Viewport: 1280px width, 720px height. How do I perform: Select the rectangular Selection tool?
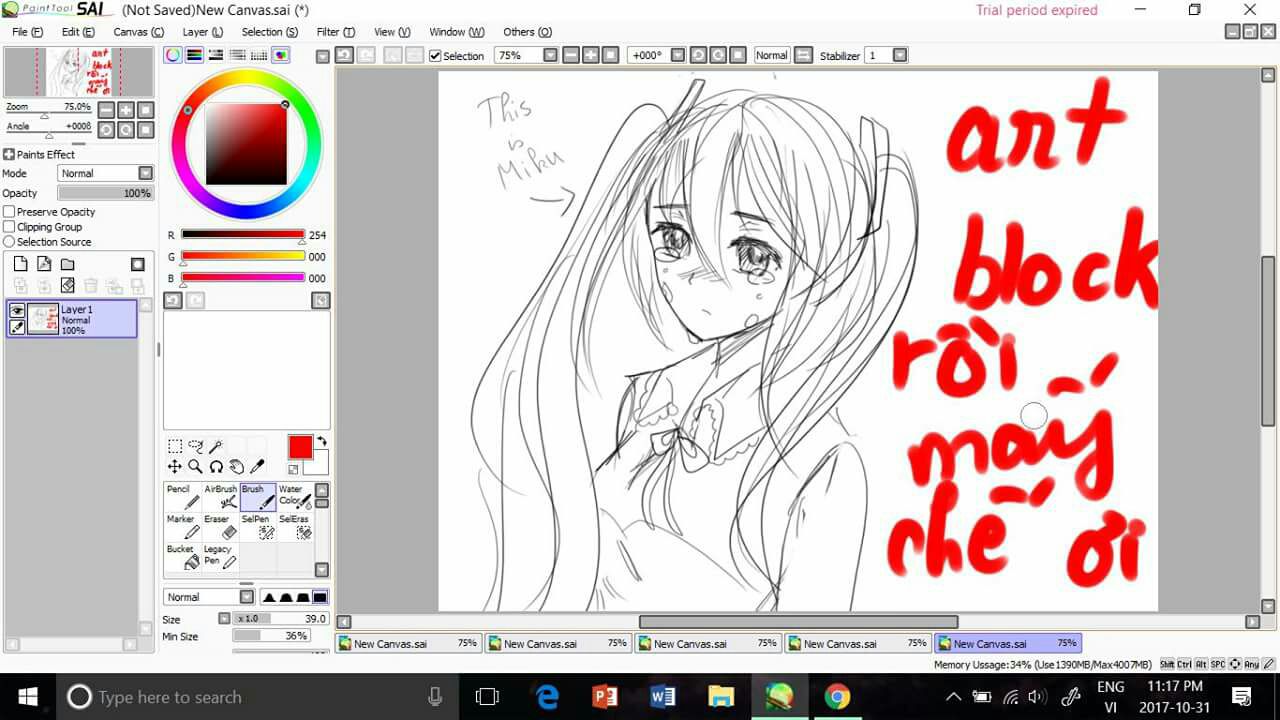175,447
